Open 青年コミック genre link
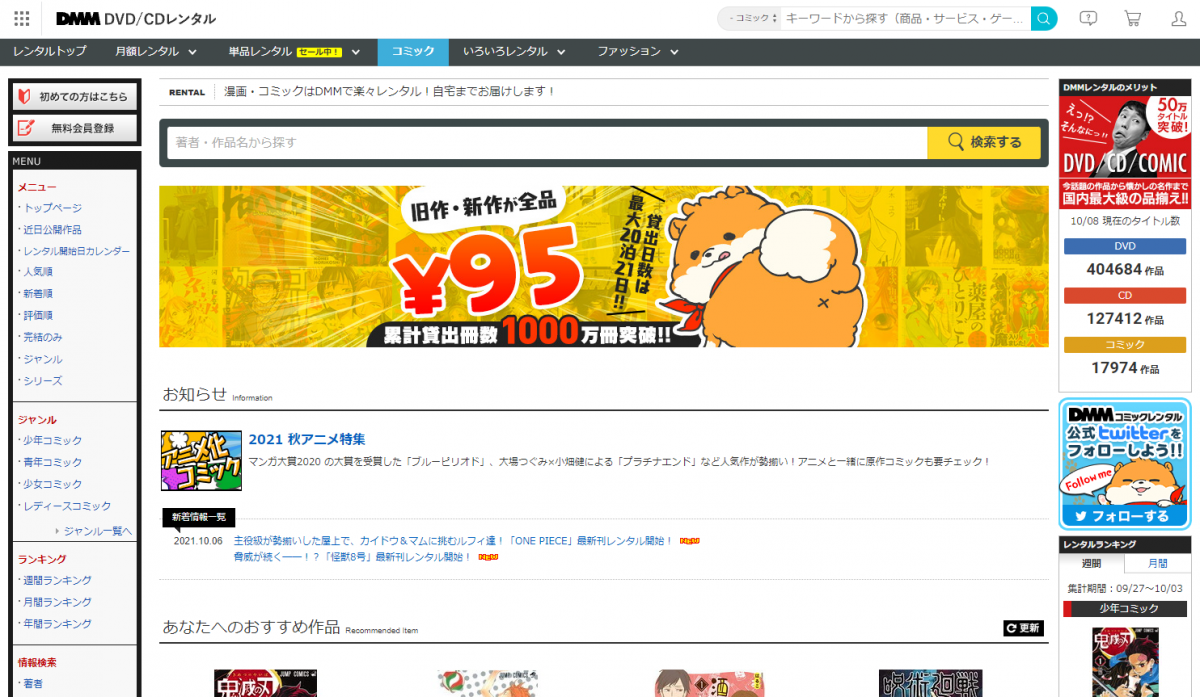 tap(53, 463)
